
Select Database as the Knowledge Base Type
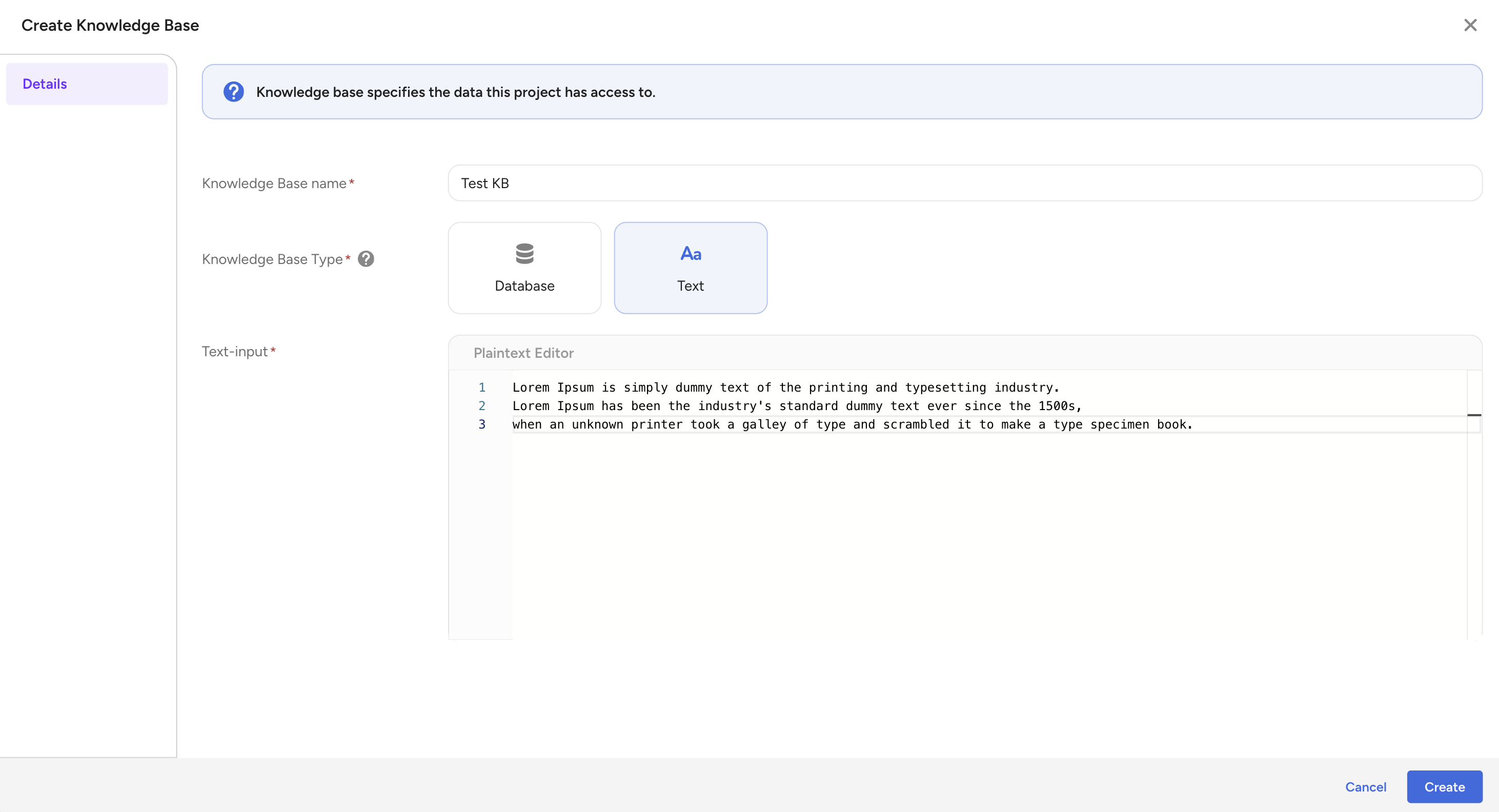click(x=524, y=268)
